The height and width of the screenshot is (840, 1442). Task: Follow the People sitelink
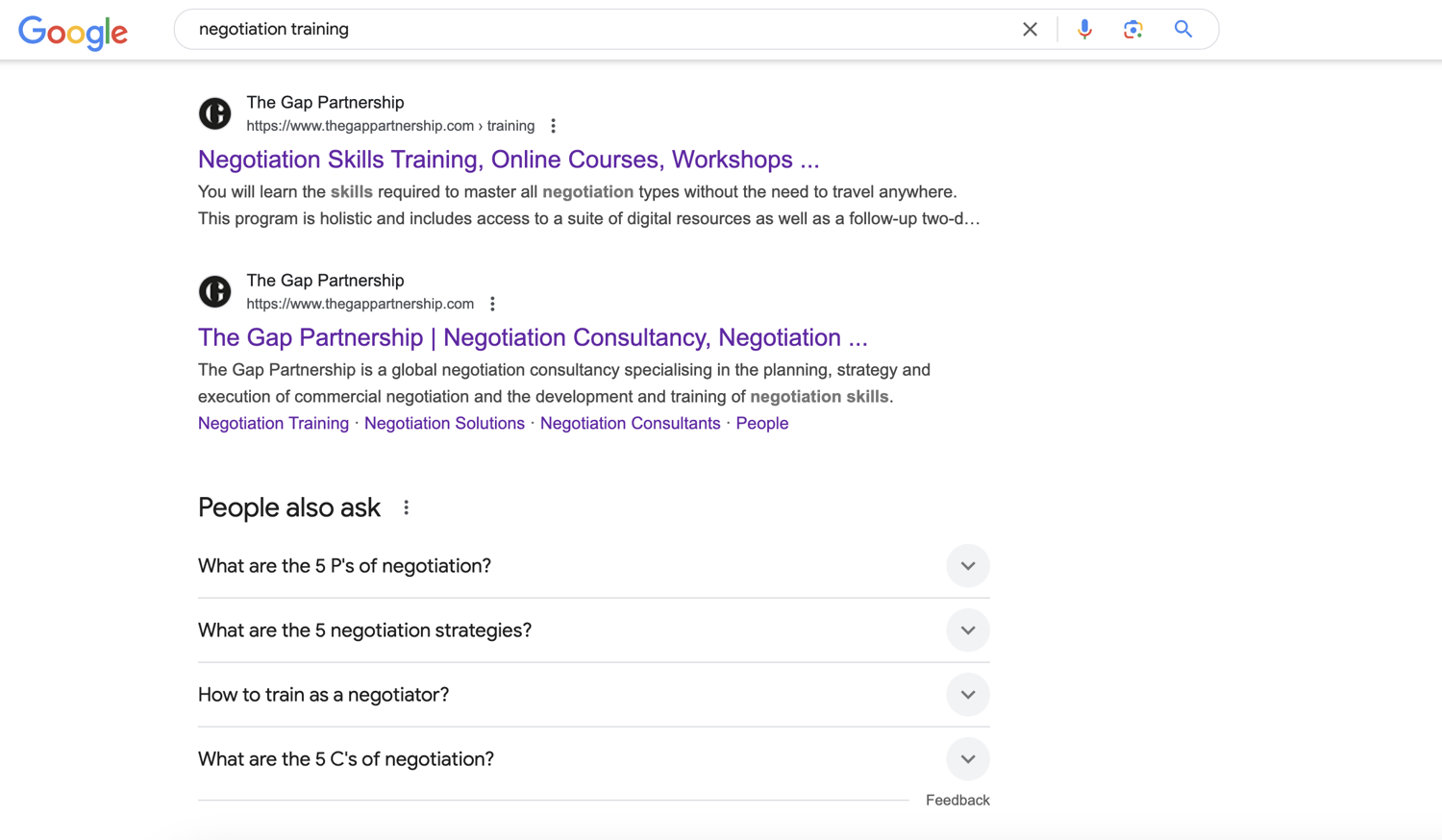click(x=762, y=423)
